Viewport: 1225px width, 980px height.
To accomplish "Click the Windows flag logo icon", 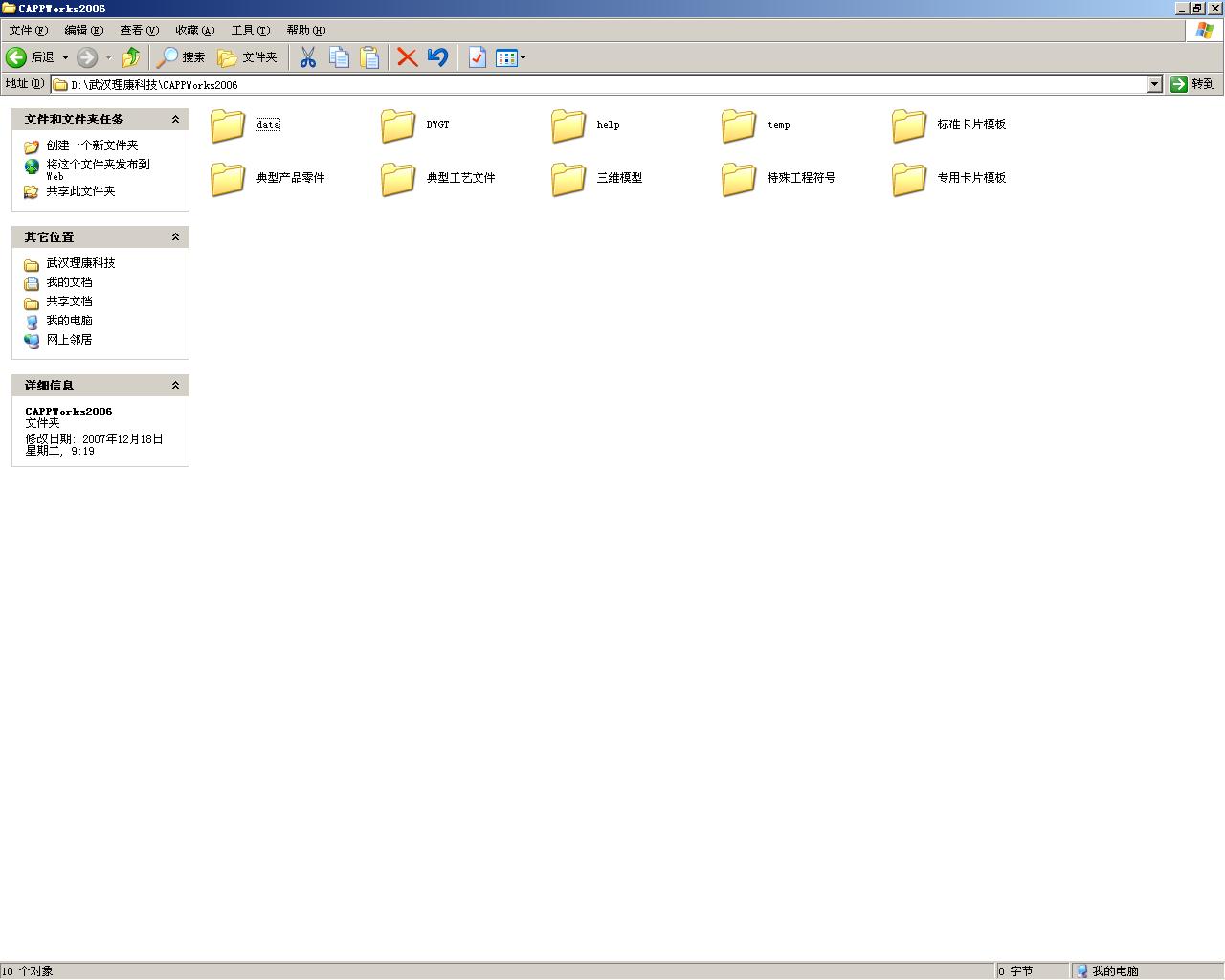I will [x=1205, y=31].
